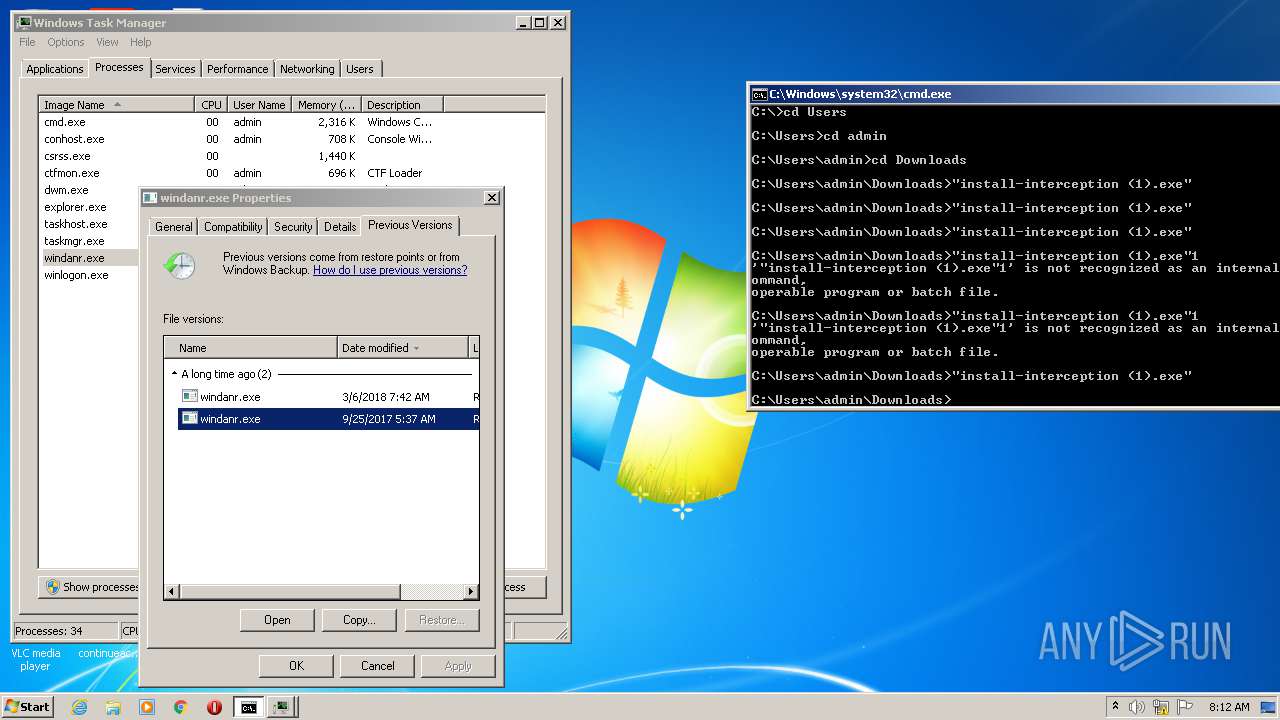1280x720 pixels.
Task: Sort processes by CPU column
Action: [x=211, y=105]
